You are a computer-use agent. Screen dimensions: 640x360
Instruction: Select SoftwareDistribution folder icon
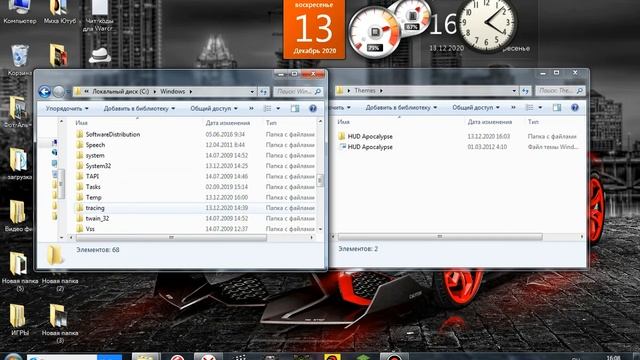point(80,134)
